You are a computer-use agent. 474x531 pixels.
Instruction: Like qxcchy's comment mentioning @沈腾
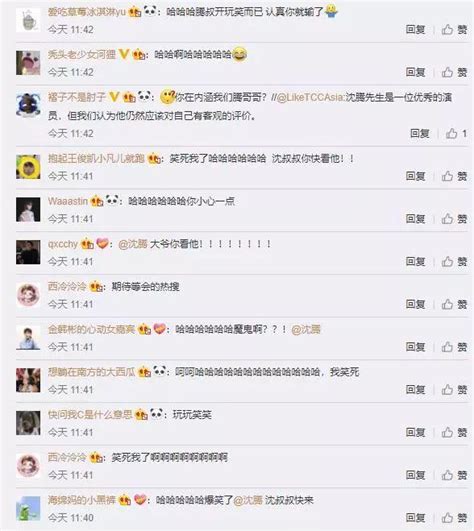point(454,261)
